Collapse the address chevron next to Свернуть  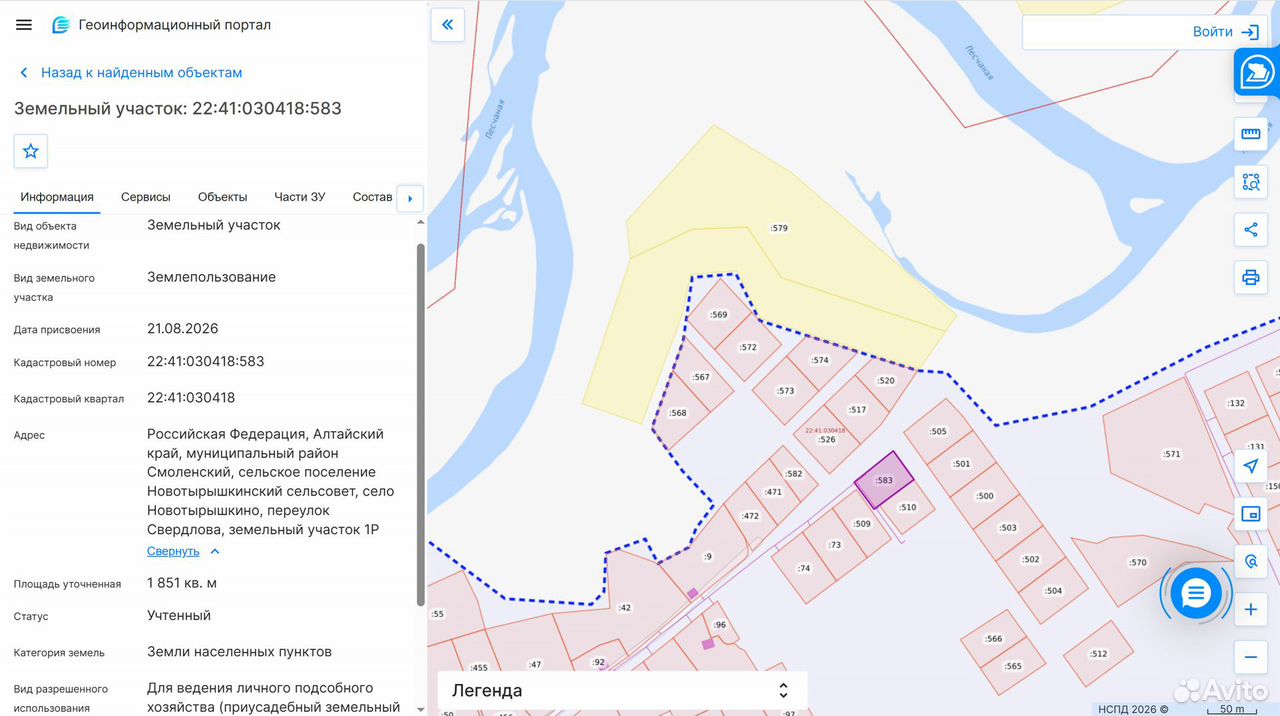[x=214, y=551]
